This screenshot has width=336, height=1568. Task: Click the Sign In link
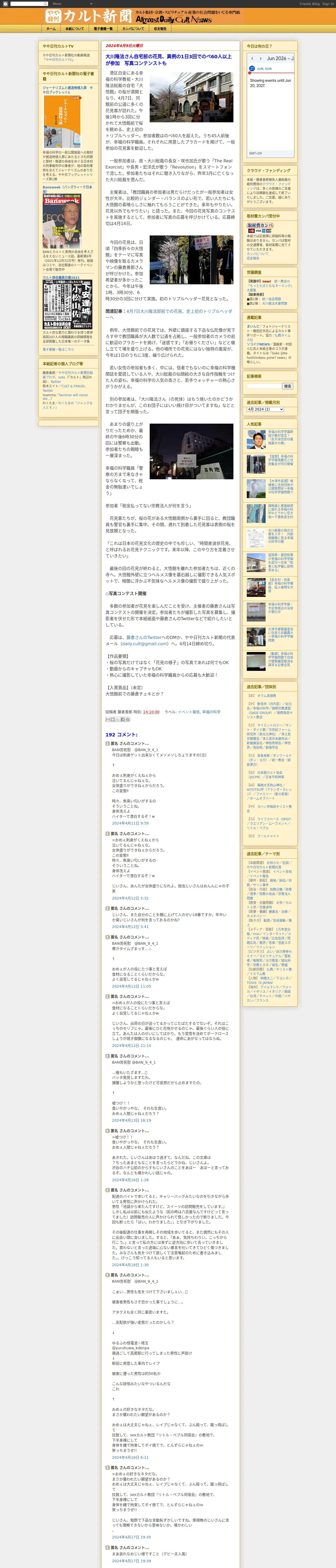click(x=328, y=4)
